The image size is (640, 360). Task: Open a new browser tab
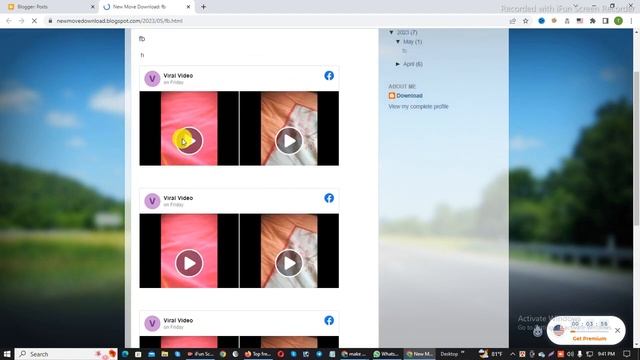[x=203, y=7]
